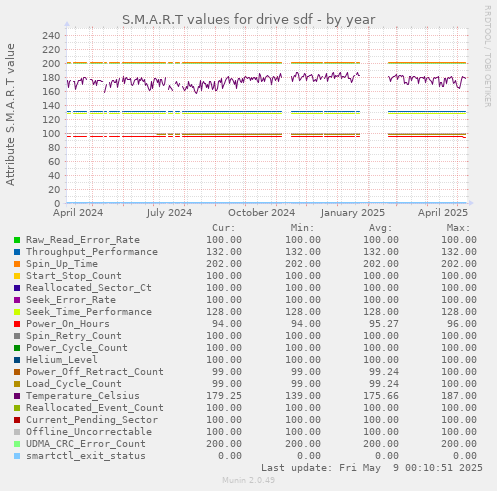The image size is (497, 491).
Task: Click the Start_Stop_Count label
Action: (x=74, y=276)
